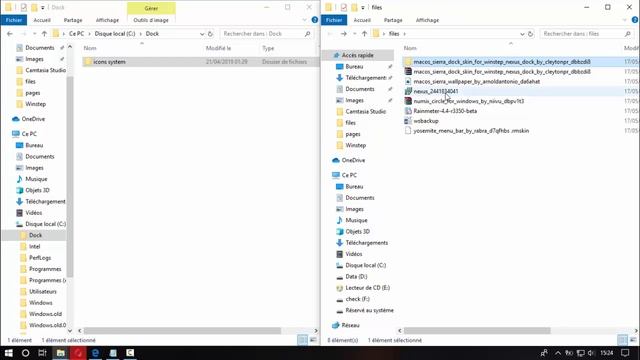Expand address history dropdown in Dock window
Image resolution: width=640 pixels, height=360 pixels.
[x=202, y=34]
